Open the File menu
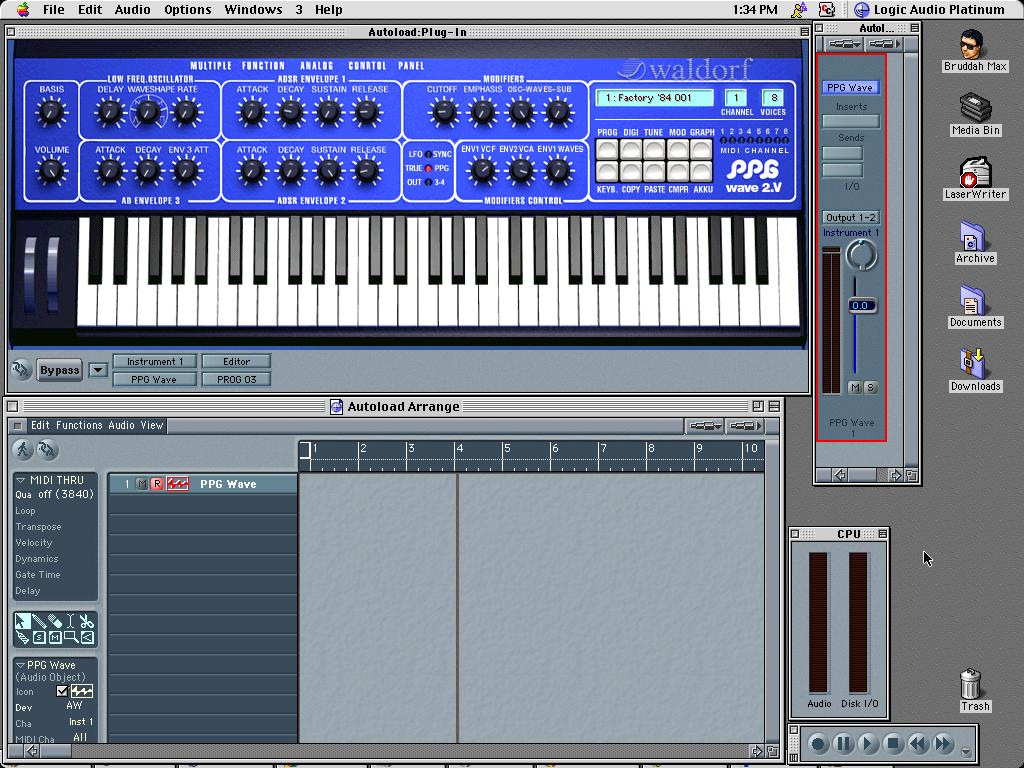1024x768 pixels. (54, 9)
